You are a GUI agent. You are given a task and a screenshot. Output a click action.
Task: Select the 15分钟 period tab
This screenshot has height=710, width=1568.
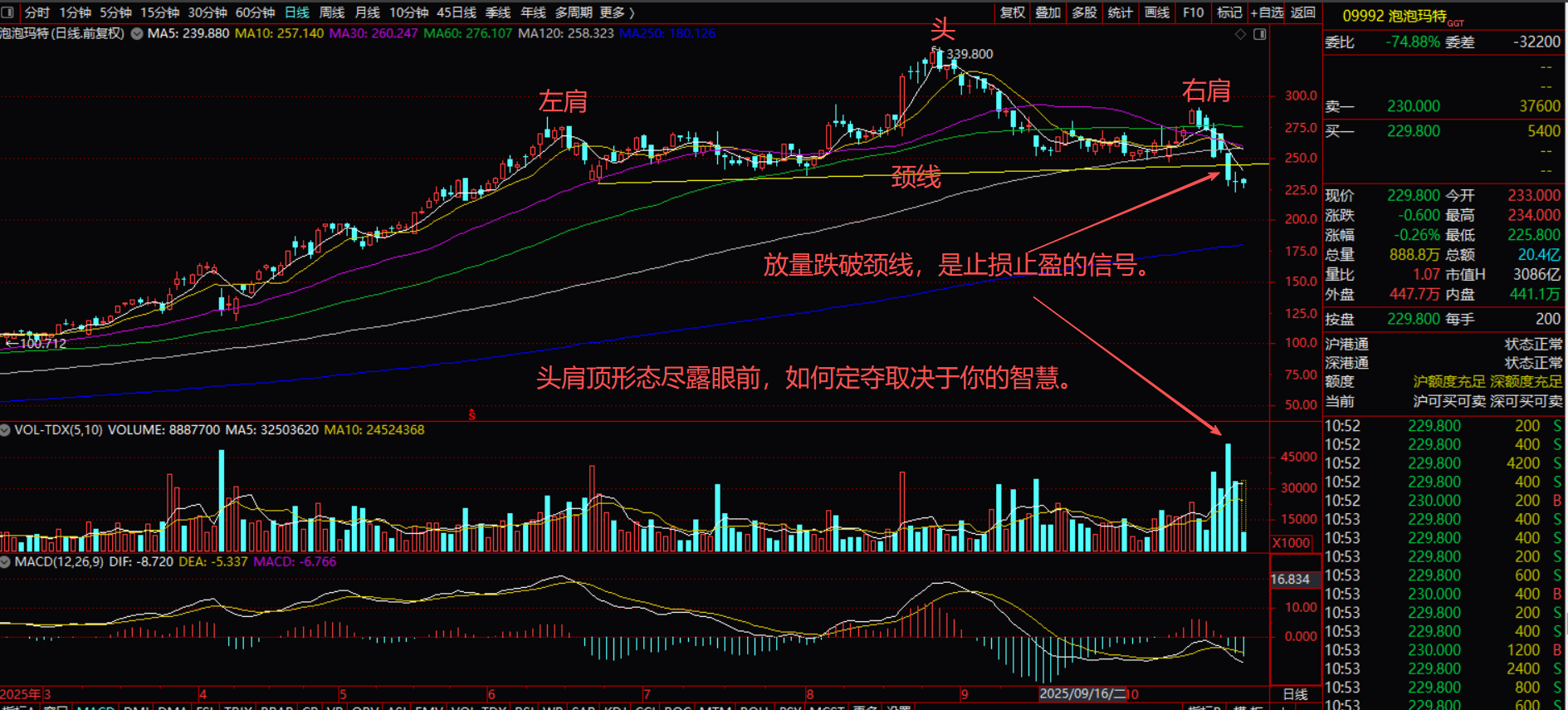tap(159, 12)
